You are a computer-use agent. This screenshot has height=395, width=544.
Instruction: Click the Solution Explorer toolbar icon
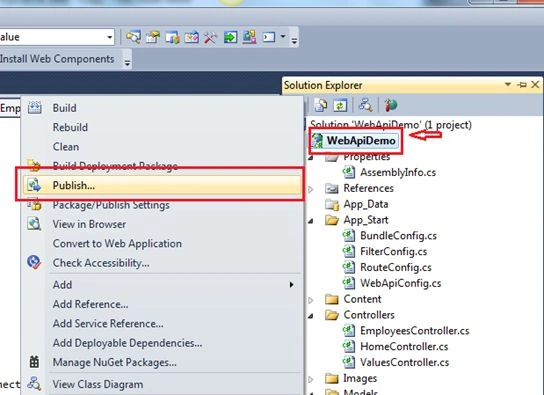click(x=133, y=37)
